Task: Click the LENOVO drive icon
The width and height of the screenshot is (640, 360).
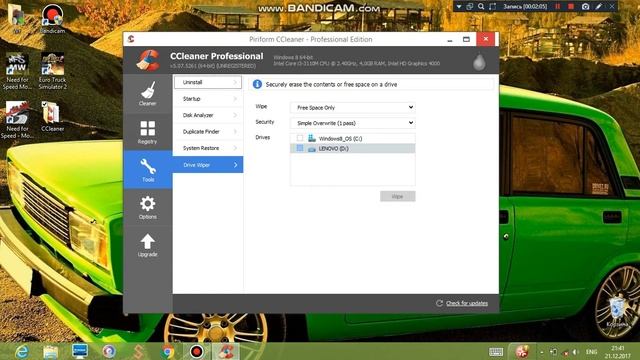Action: tap(312, 149)
